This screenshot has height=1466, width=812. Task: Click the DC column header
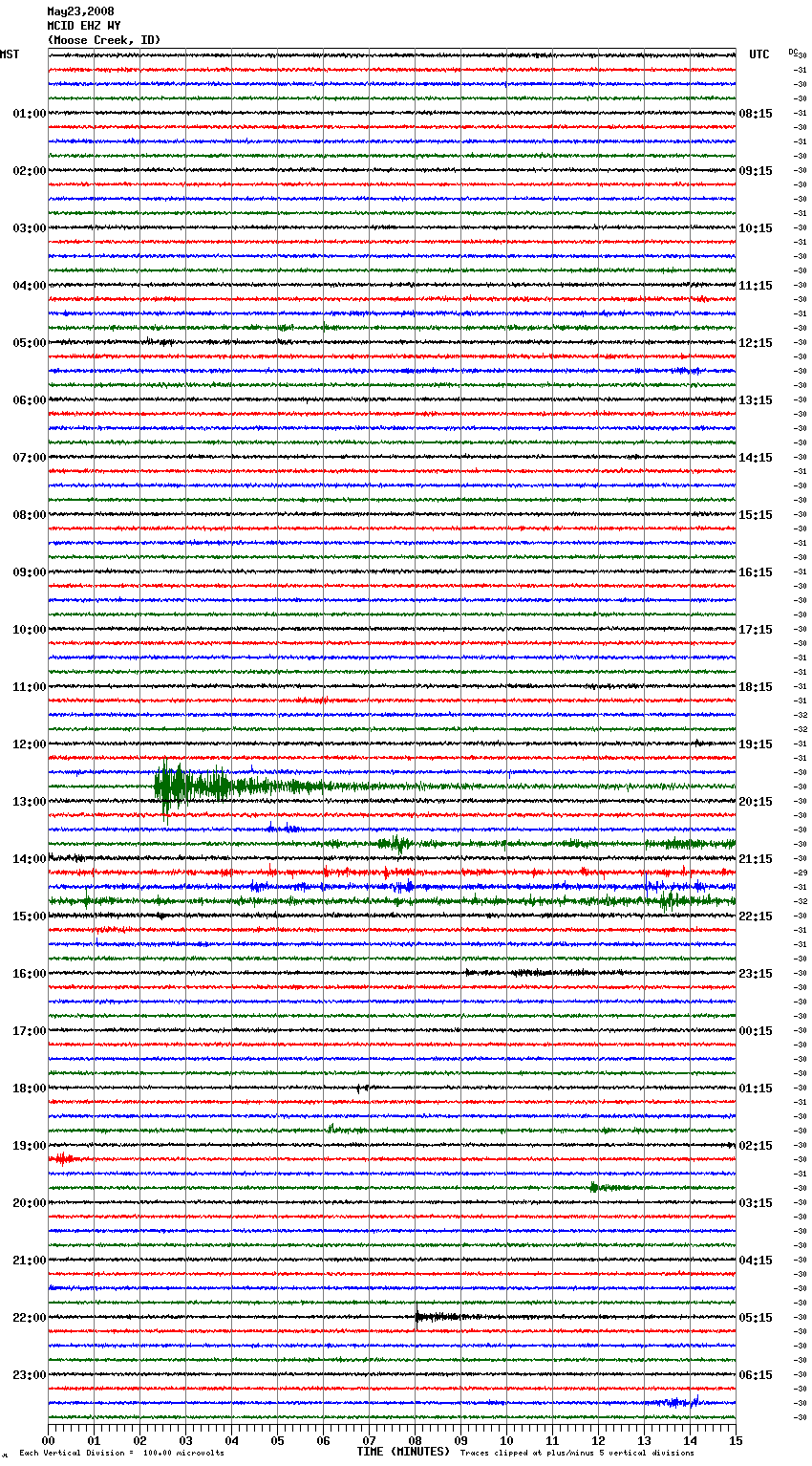(793, 52)
